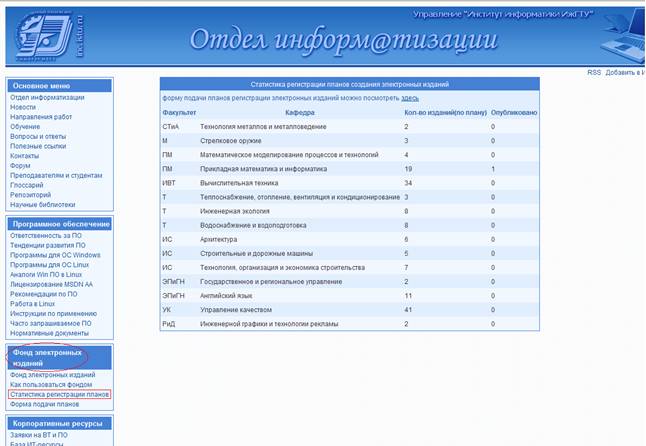Open 'Инструкции по применению' link
The image size is (646, 446).
click(54, 313)
